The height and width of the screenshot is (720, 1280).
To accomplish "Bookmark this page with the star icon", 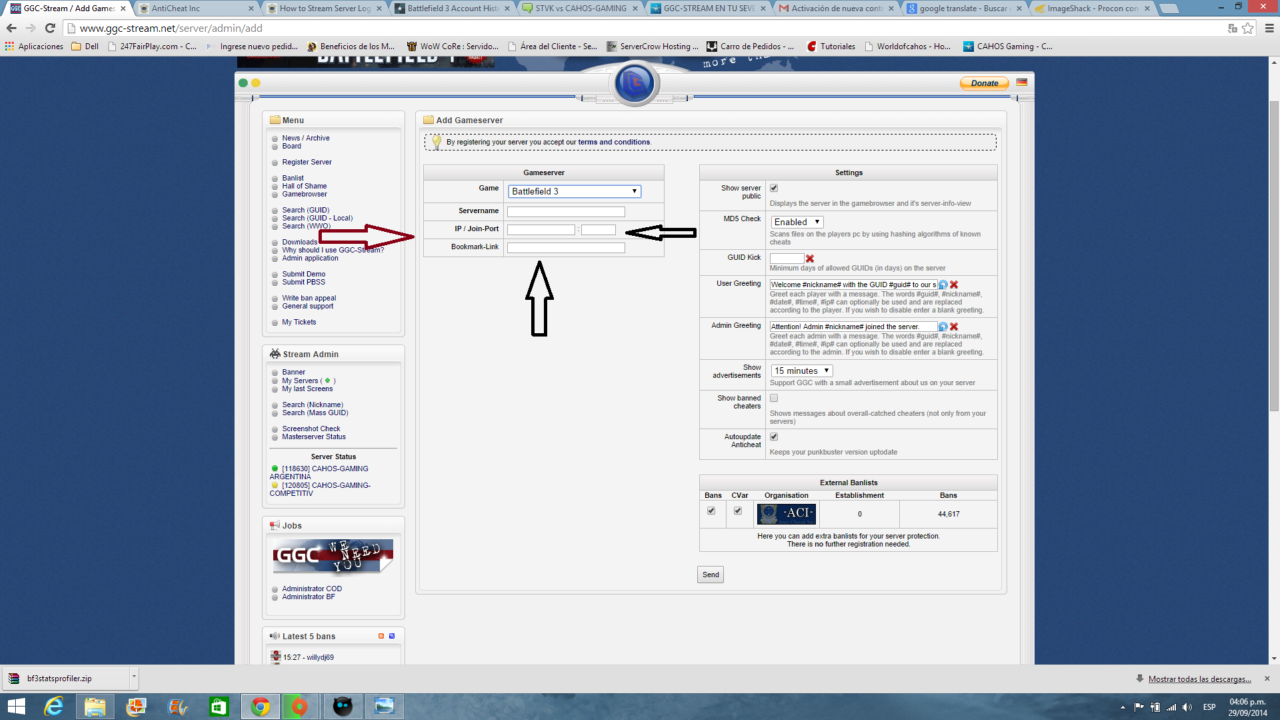I will 1247,28.
